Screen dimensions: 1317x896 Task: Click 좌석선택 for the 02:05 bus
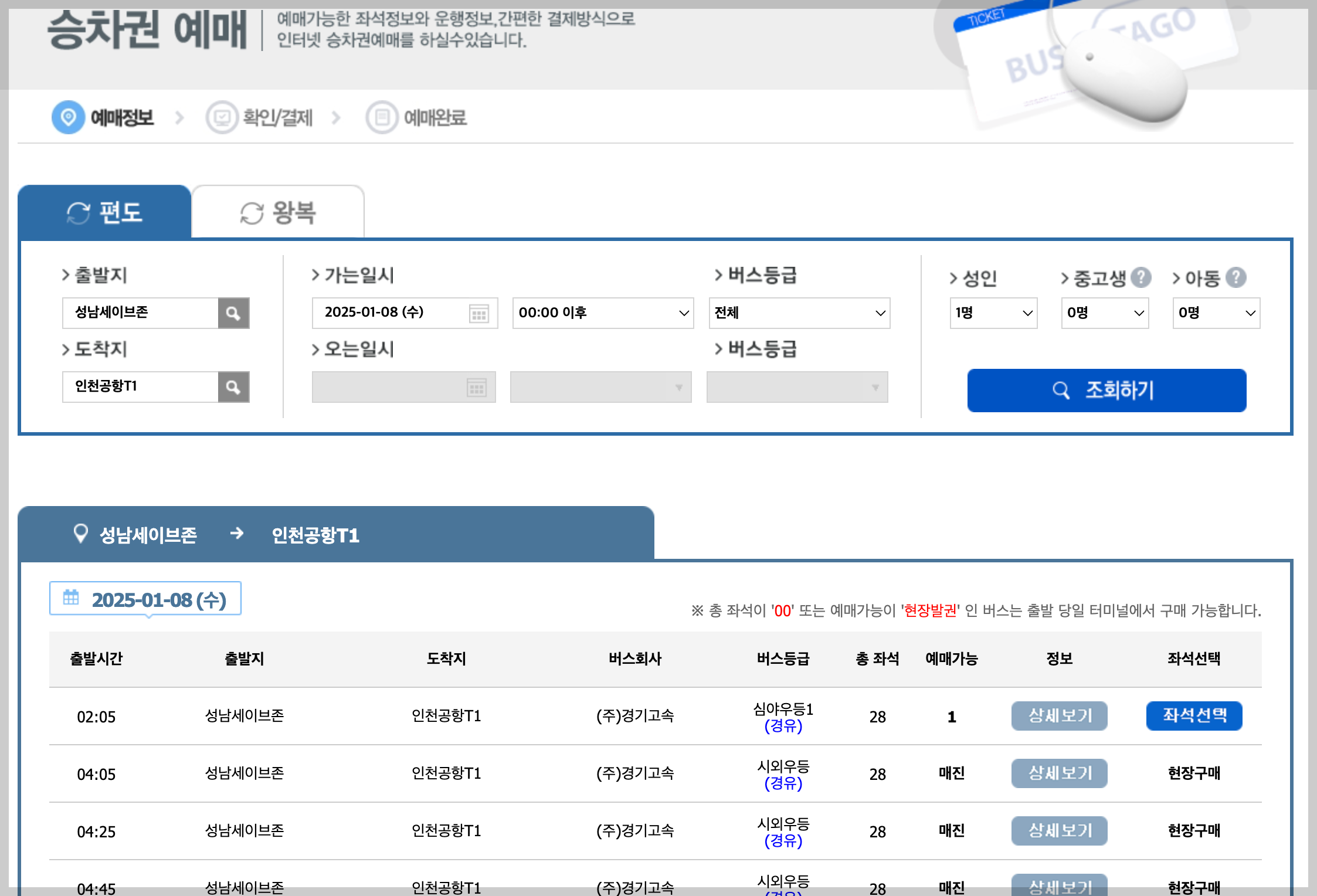coord(1194,715)
